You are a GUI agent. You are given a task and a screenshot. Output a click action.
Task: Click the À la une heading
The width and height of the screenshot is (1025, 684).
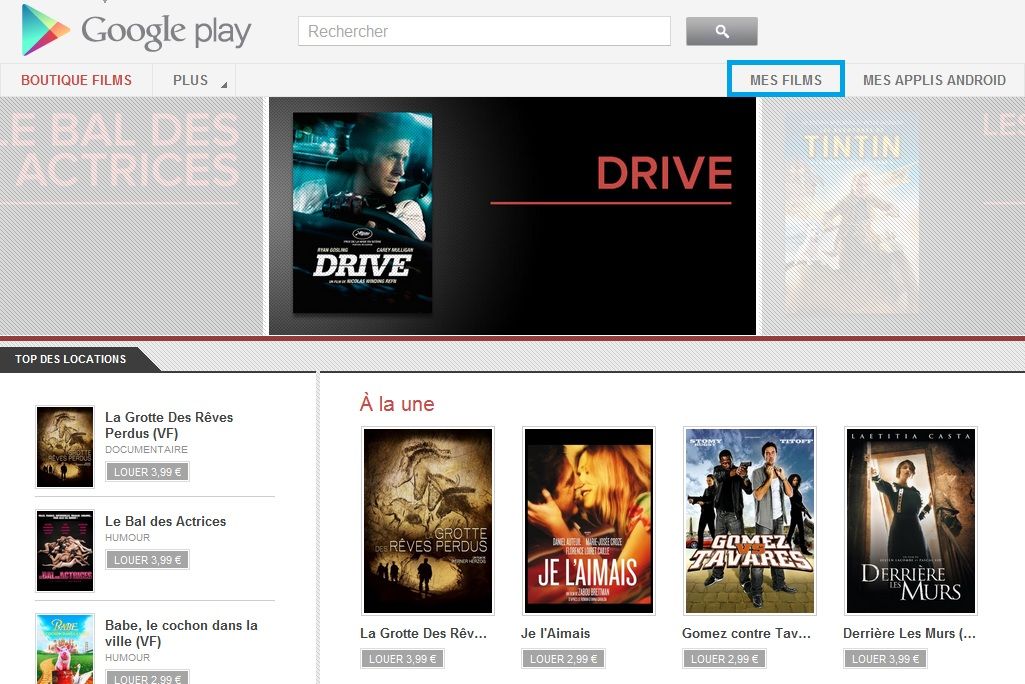(397, 403)
